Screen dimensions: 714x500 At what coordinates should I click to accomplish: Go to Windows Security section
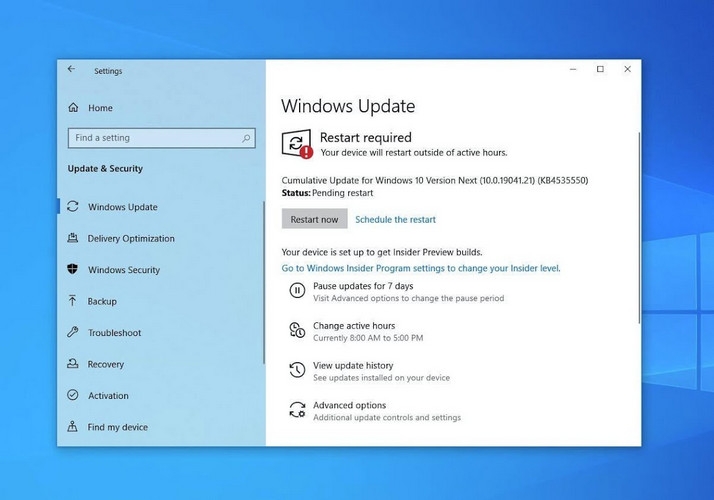tap(124, 270)
